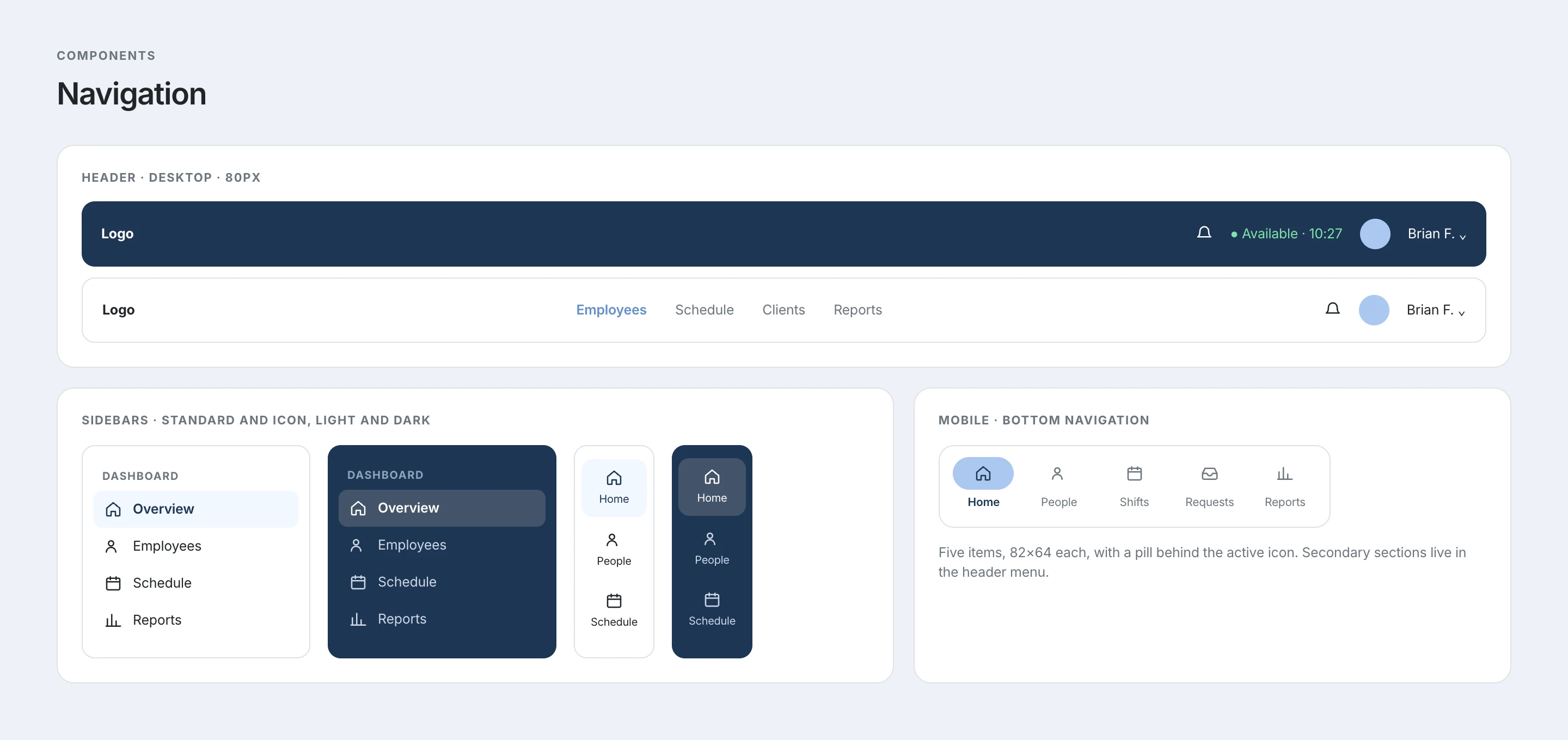Click the Overview label in the dark sidebar
The width and height of the screenshot is (1568, 740).
tap(408, 508)
